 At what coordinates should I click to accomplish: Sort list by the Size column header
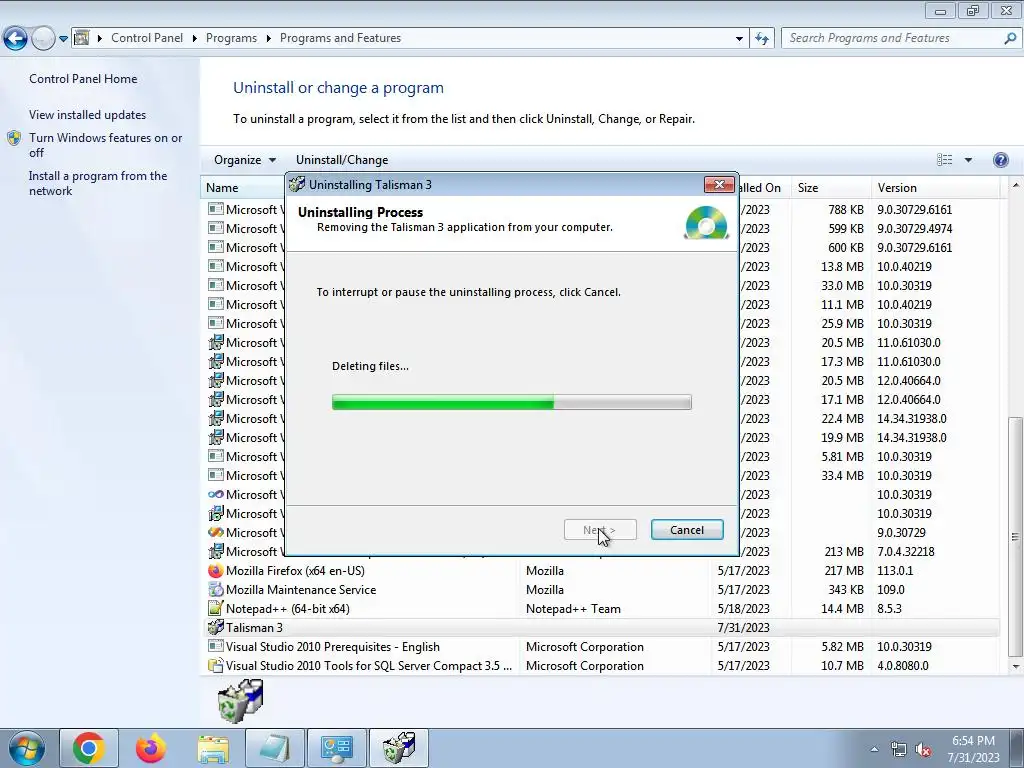coord(830,188)
